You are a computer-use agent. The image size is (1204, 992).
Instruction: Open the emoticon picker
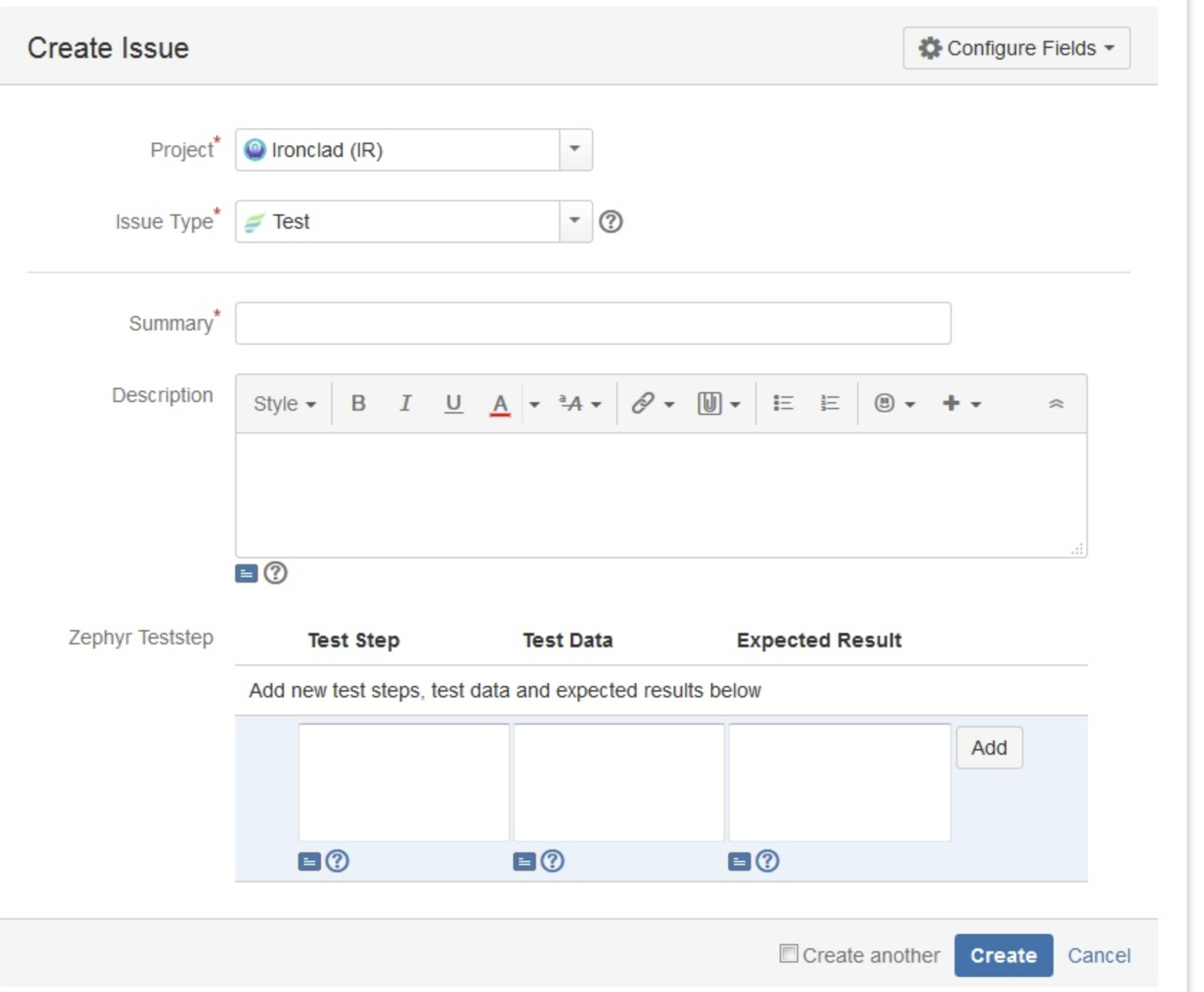pyautogui.click(x=894, y=404)
